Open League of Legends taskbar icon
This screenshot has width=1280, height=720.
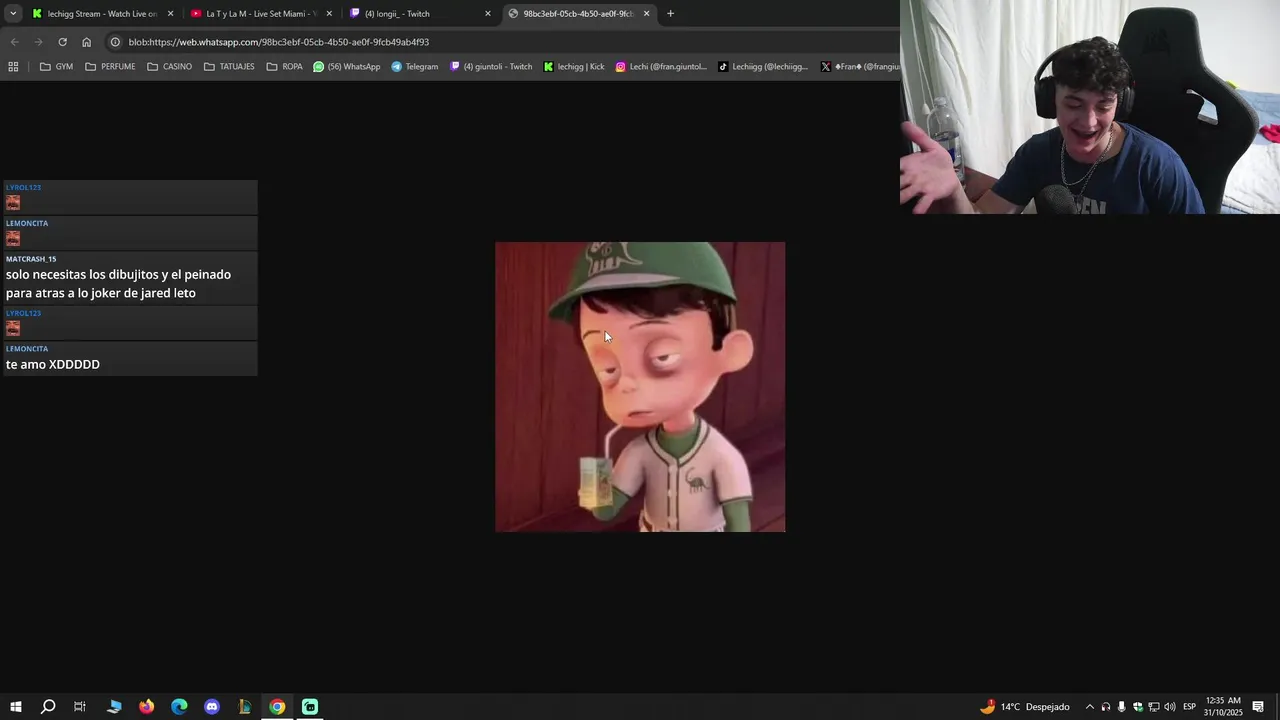[244, 707]
